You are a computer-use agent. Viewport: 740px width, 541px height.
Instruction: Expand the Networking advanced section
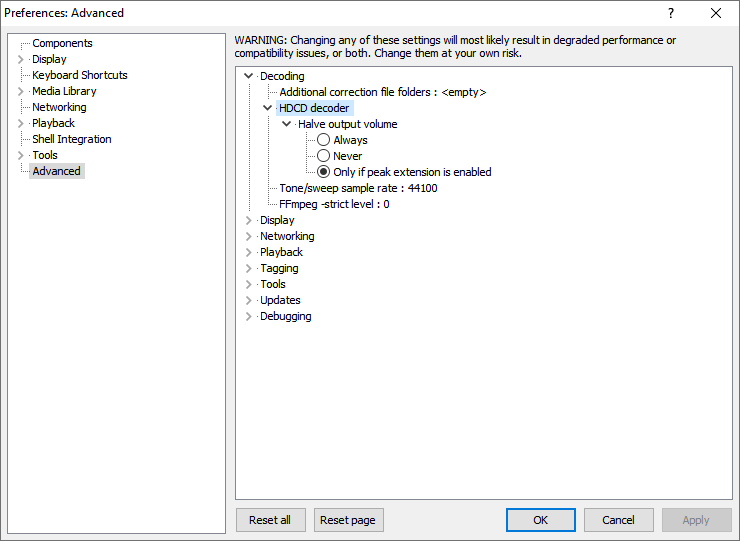pos(249,236)
